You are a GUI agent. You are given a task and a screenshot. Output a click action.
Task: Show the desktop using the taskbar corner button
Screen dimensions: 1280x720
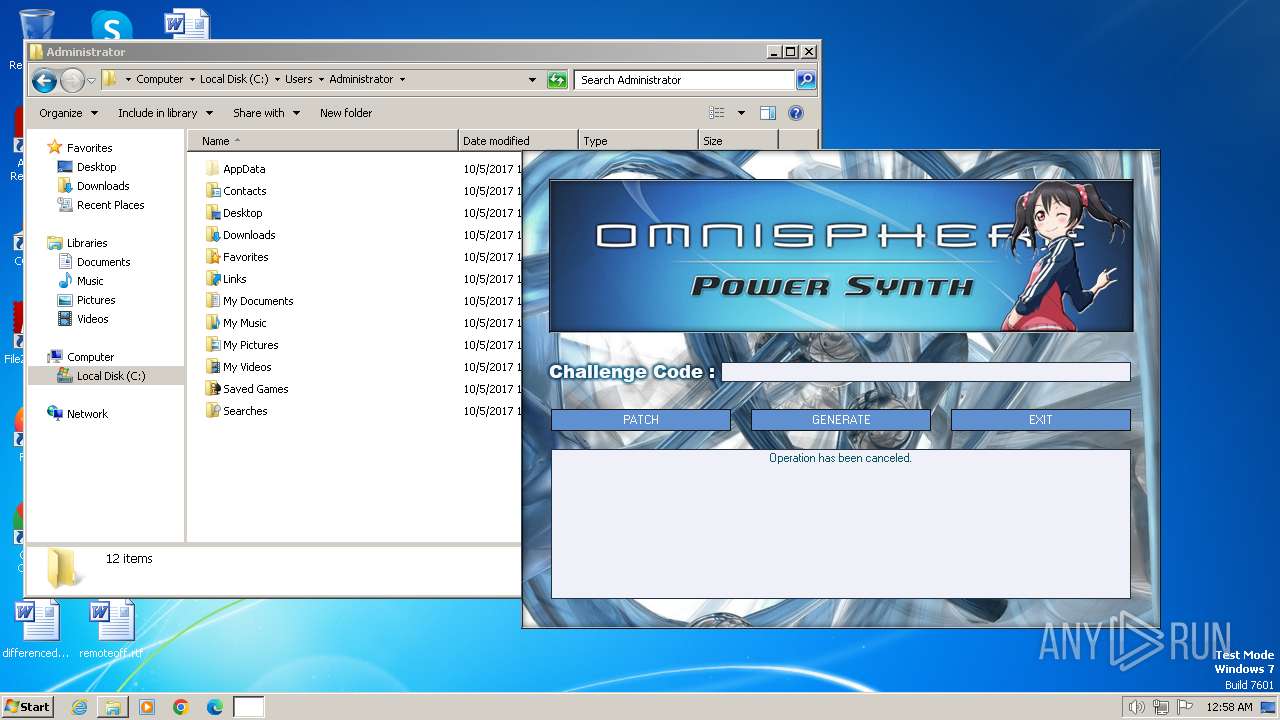[x=1270, y=707]
